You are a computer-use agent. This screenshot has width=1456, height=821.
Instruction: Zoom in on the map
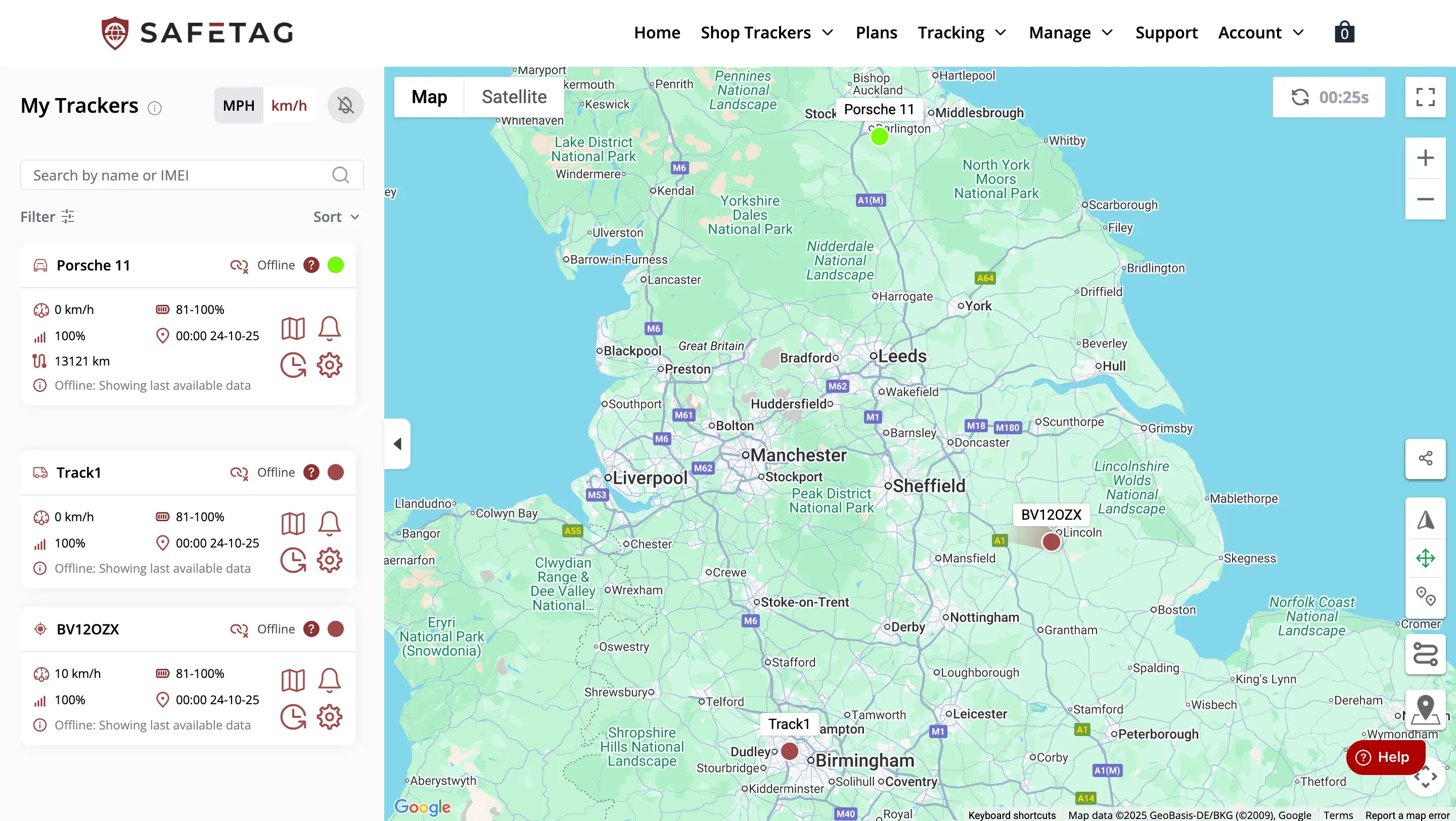click(1426, 157)
